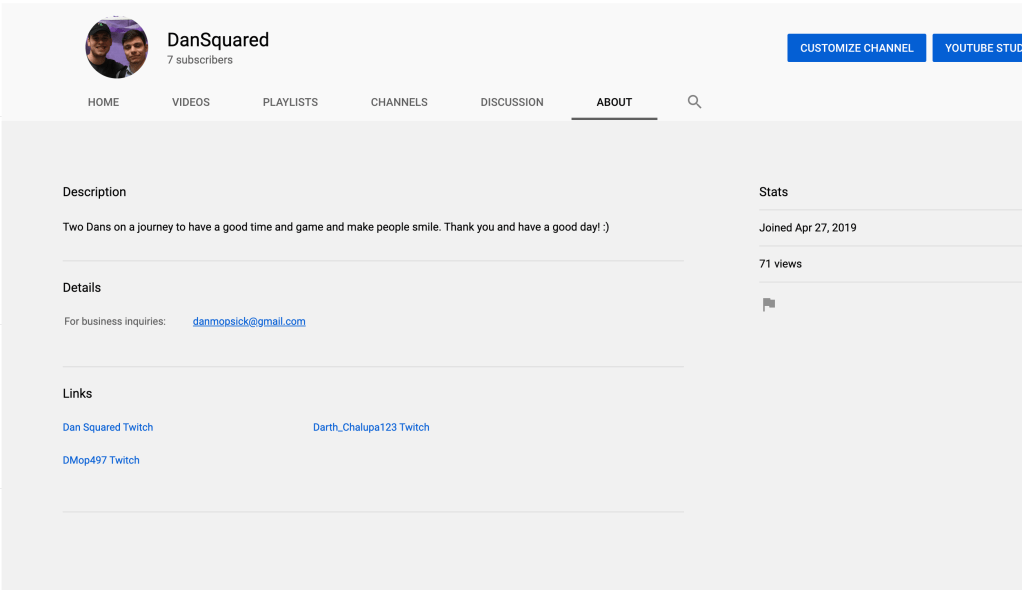Click the DanSquared channel name

[218, 40]
